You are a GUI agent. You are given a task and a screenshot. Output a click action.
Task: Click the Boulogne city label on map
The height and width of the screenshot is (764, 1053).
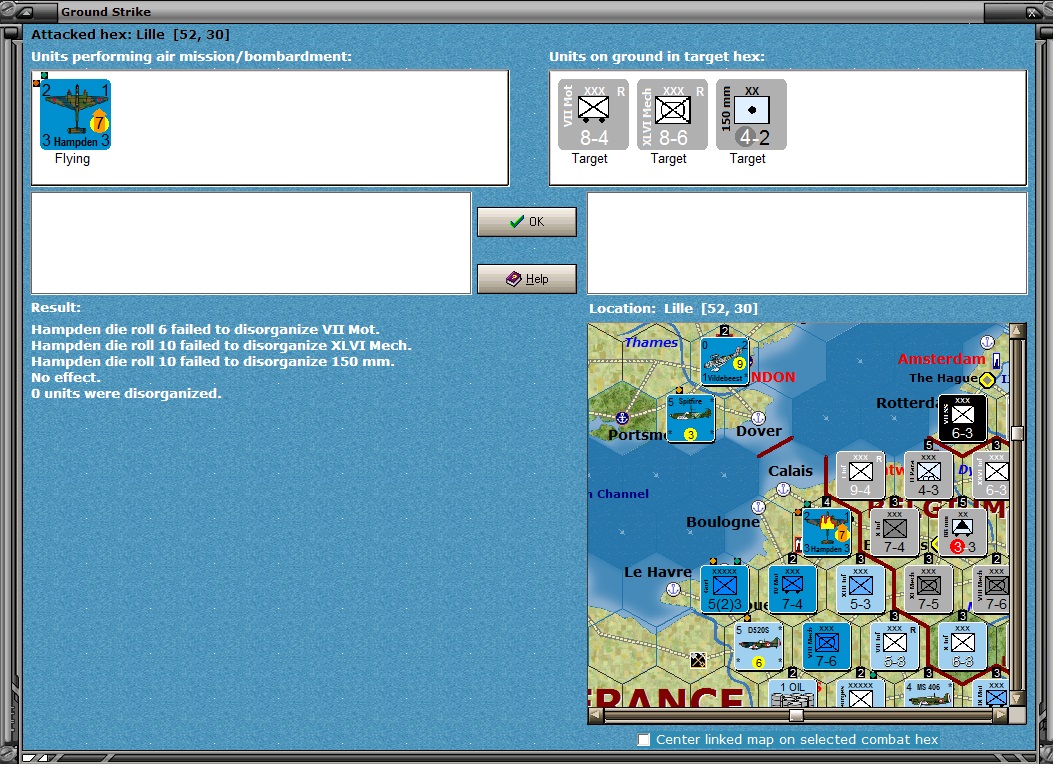pyautogui.click(x=723, y=522)
